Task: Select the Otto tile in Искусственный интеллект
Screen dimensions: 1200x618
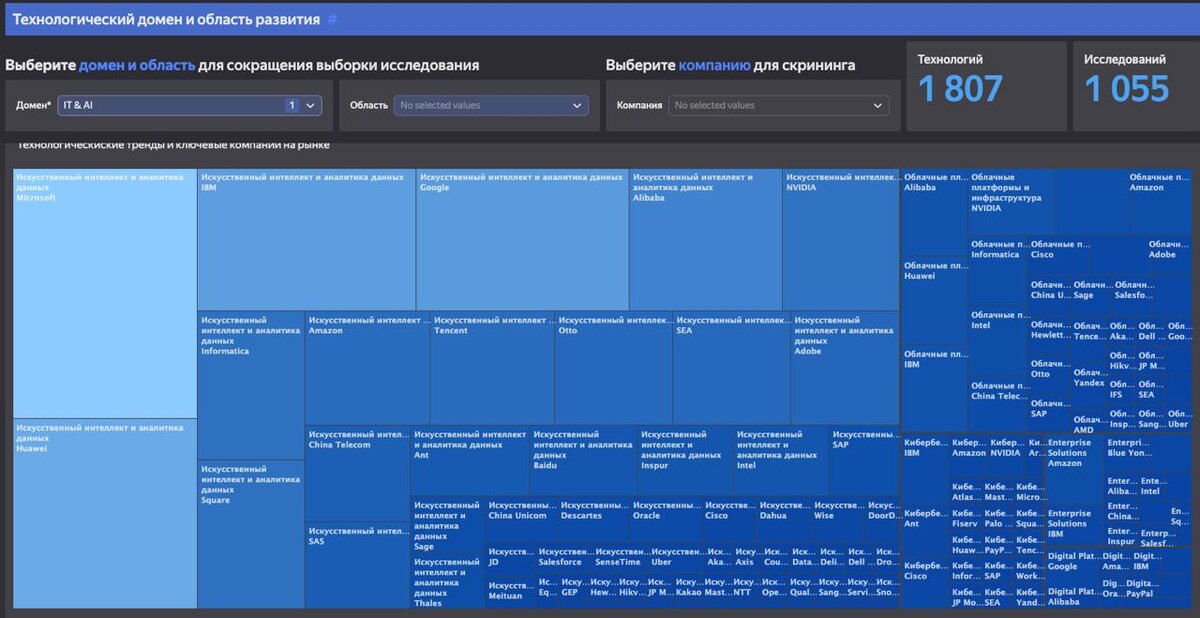Action: click(613, 367)
